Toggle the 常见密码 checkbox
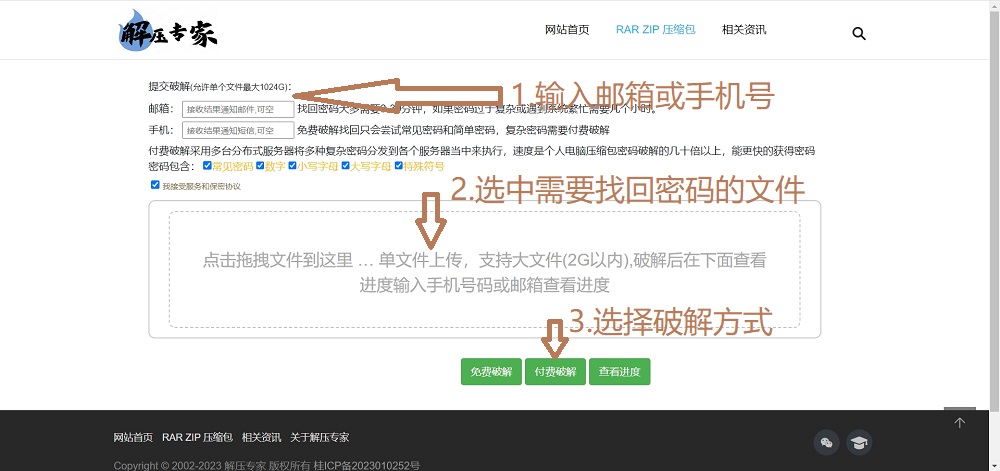 207,166
